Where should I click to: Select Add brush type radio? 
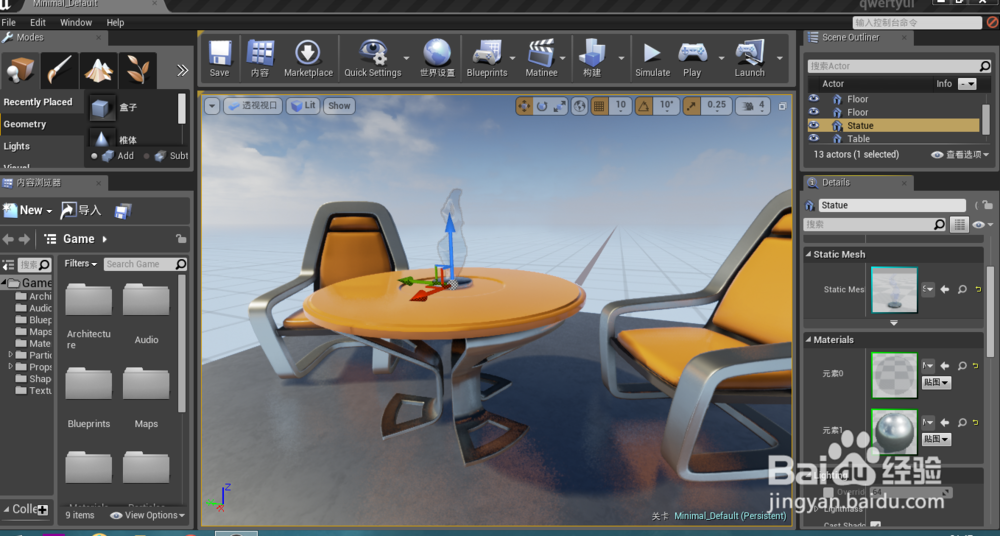pos(95,156)
